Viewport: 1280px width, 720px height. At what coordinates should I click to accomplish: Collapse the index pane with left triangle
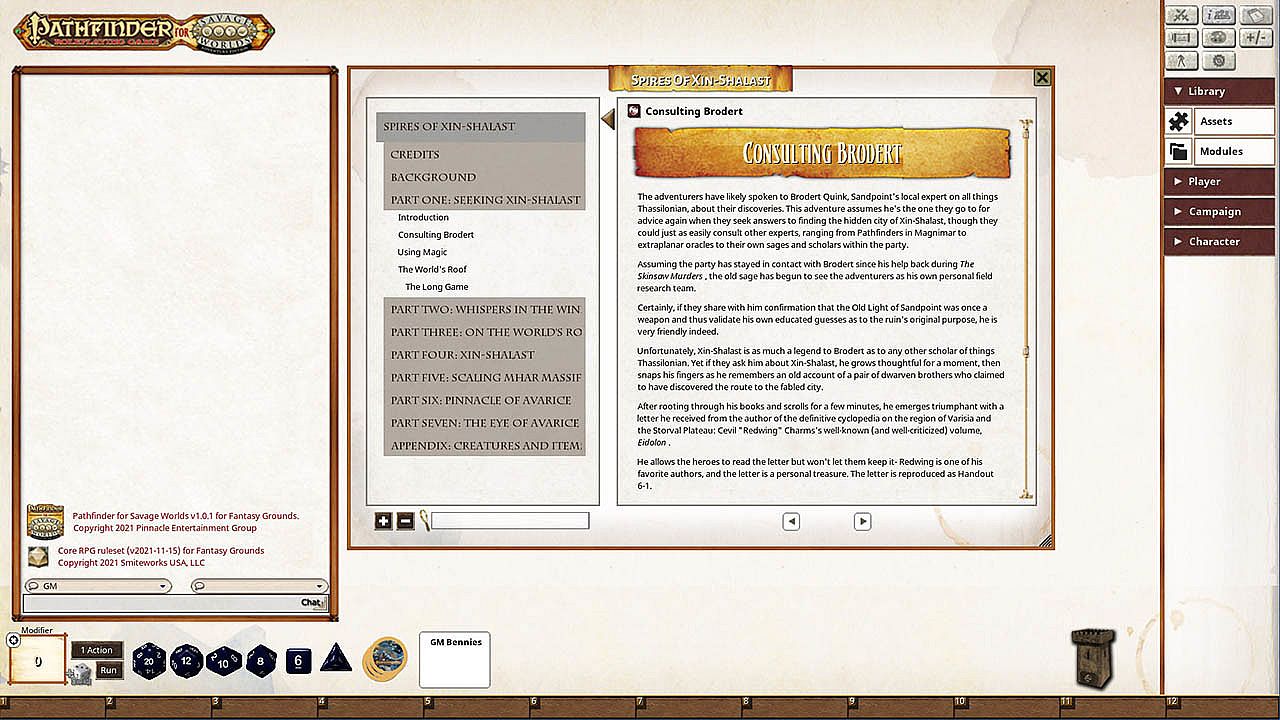pos(607,120)
